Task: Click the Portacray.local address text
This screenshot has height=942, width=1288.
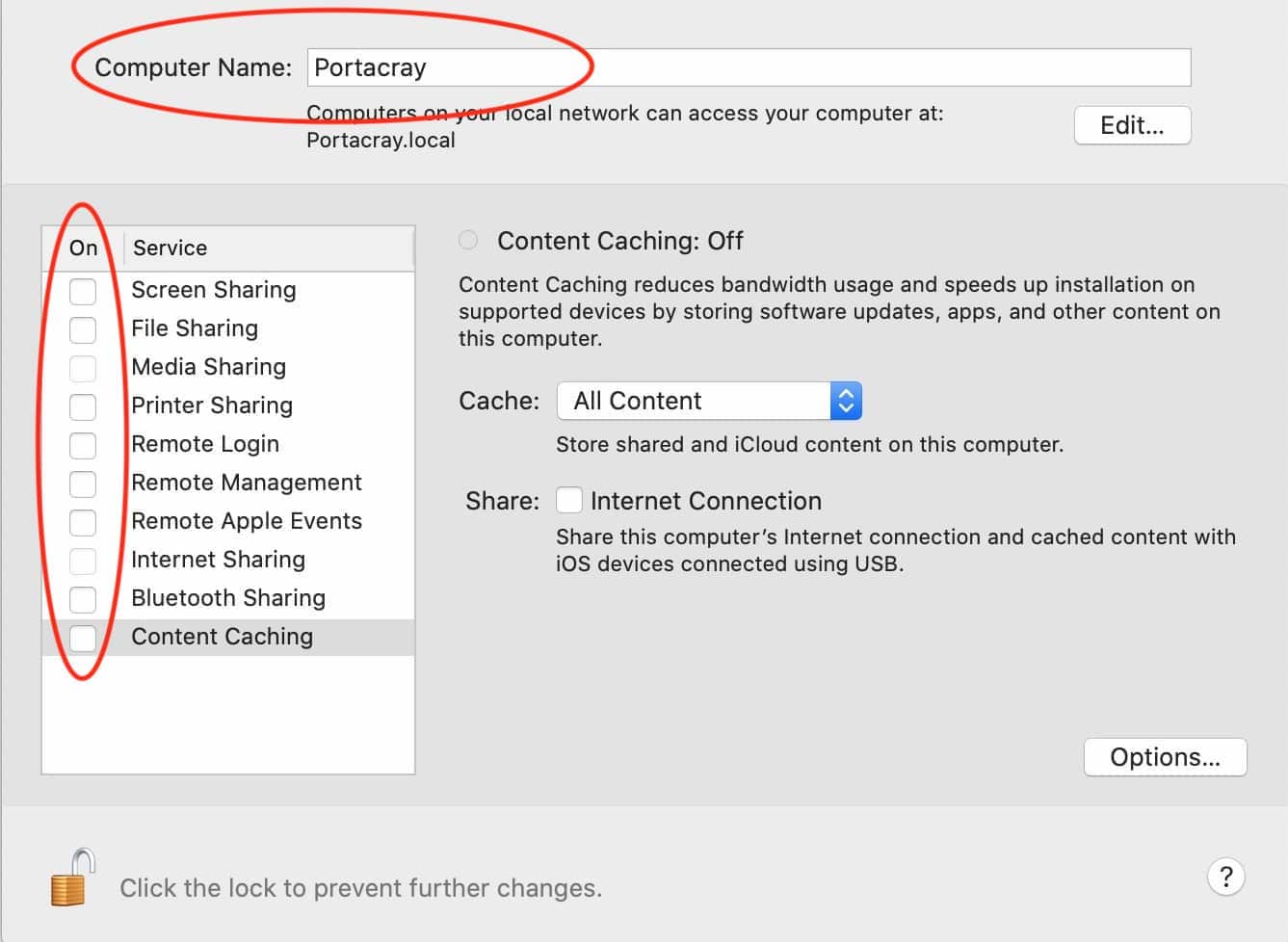Action: point(381,141)
